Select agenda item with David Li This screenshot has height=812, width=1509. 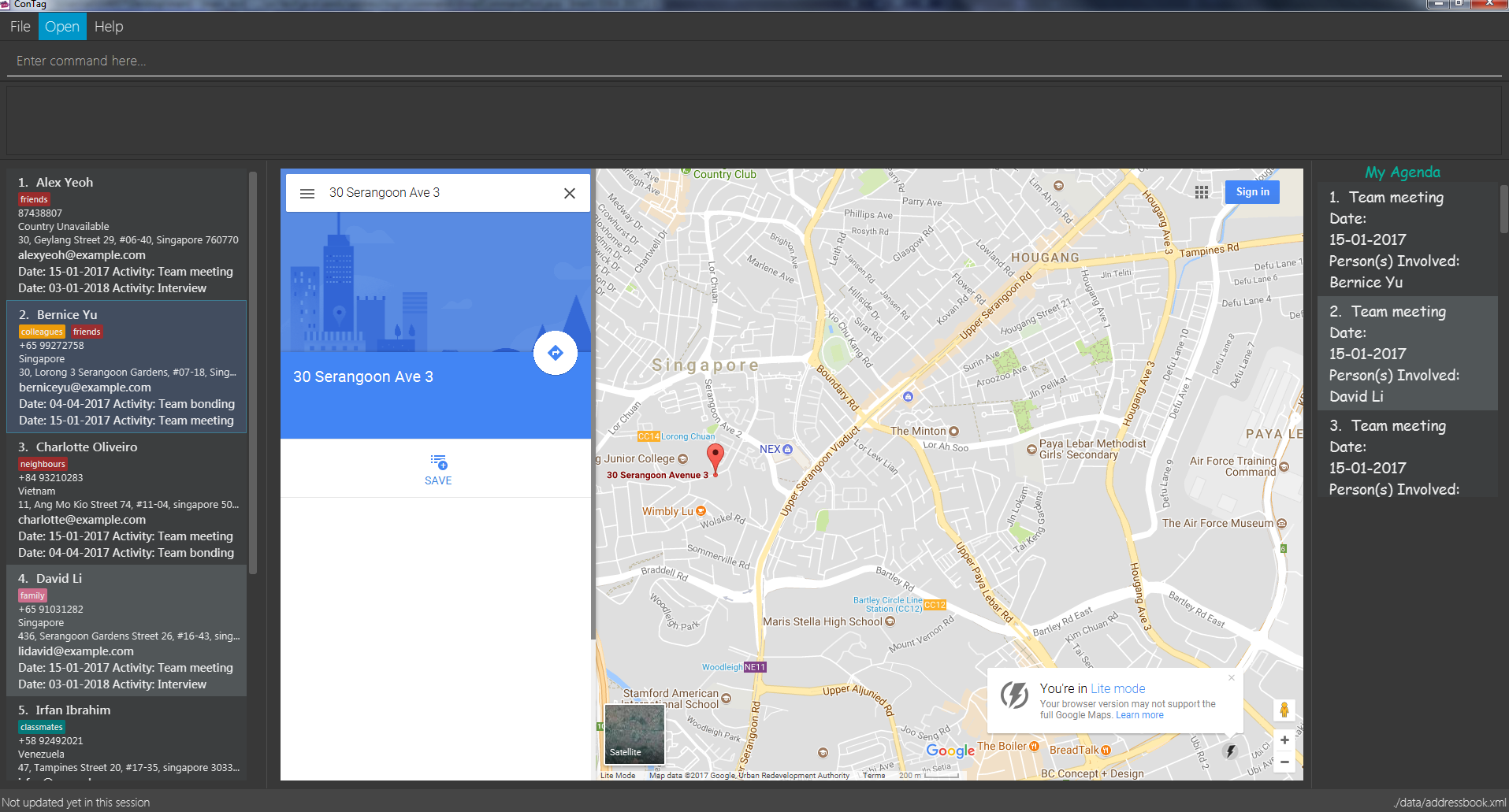tap(1407, 354)
